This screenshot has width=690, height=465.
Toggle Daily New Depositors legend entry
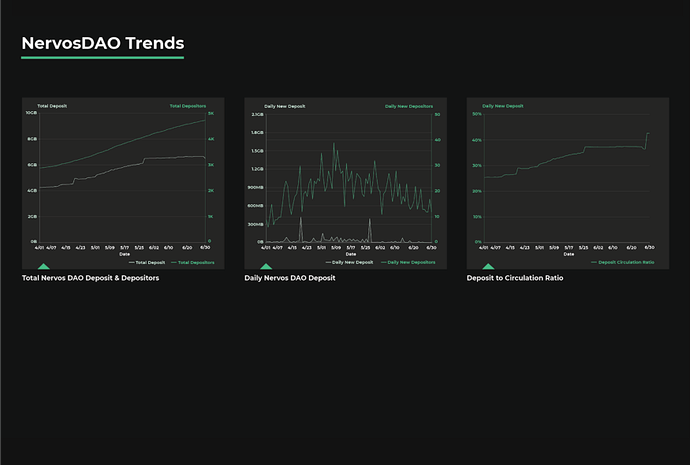[x=410, y=262]
